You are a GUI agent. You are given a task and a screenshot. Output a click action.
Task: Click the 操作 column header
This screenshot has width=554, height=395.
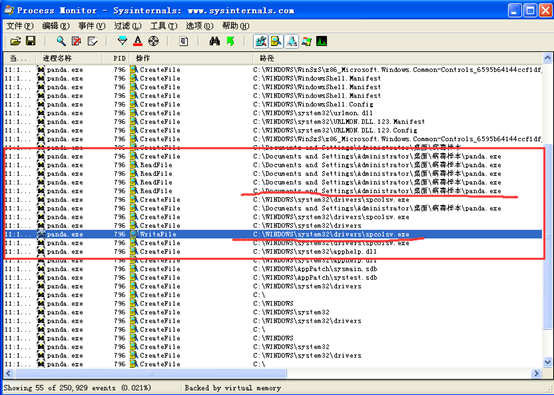(190, 58)
